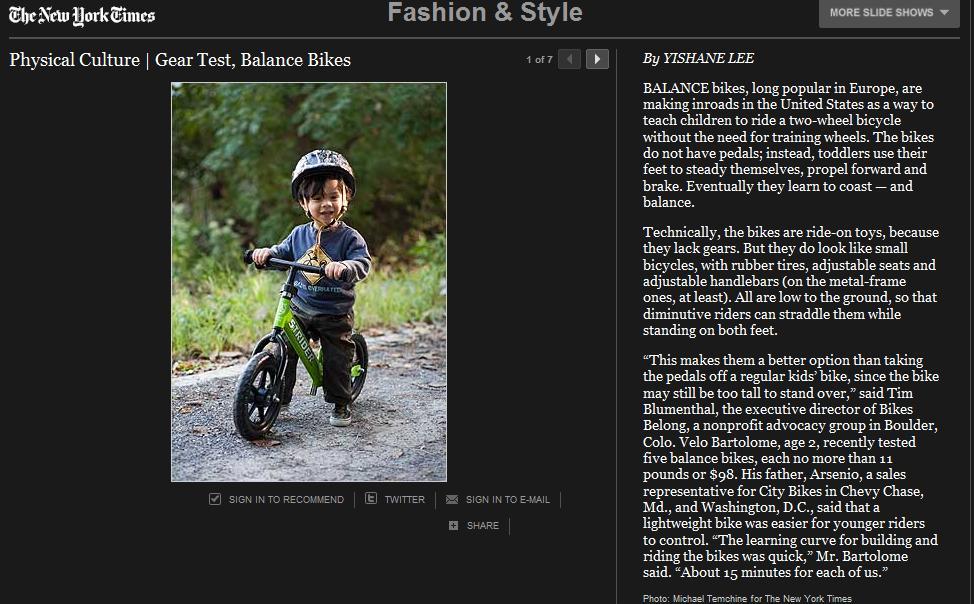974x604 pixels.
Task: Click the balance bike toddler photo
Action: pyautogui.click(x=309, y=281)
